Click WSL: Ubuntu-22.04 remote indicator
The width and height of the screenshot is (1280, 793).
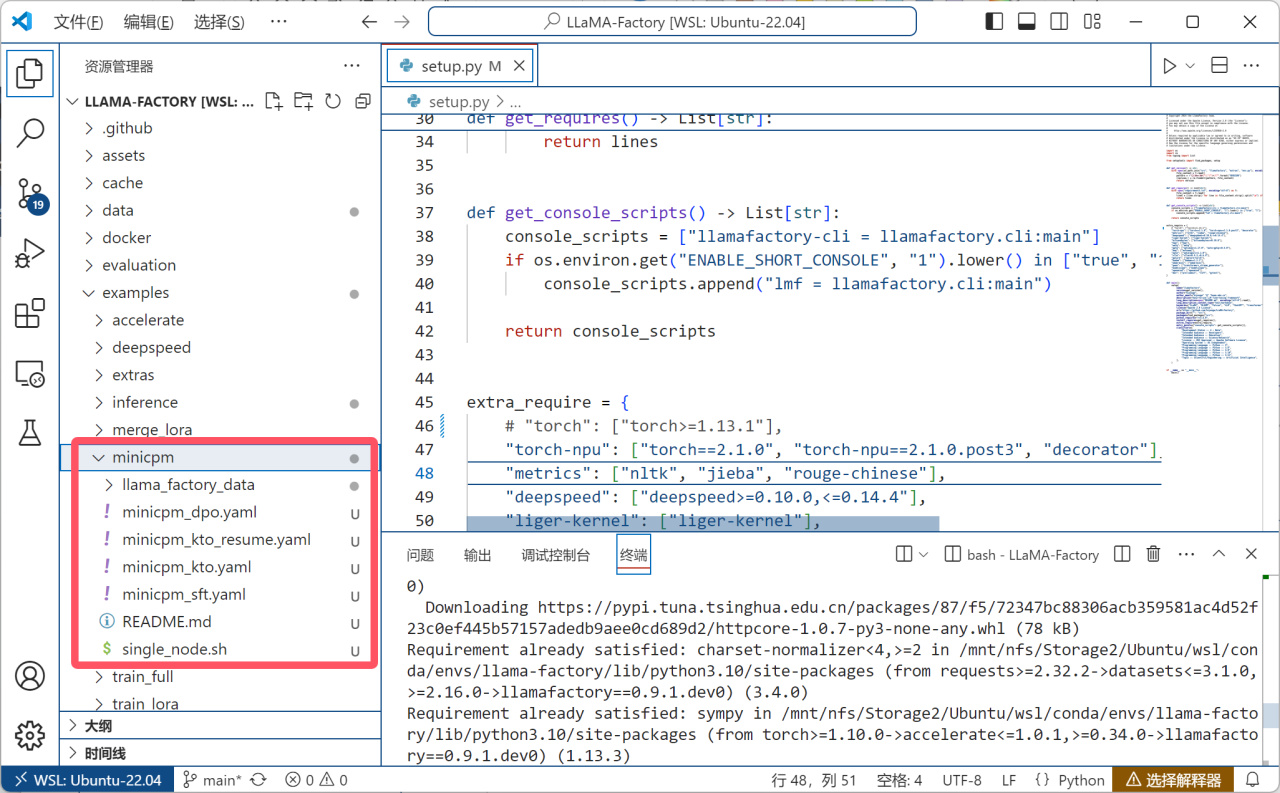coord(87,780)
